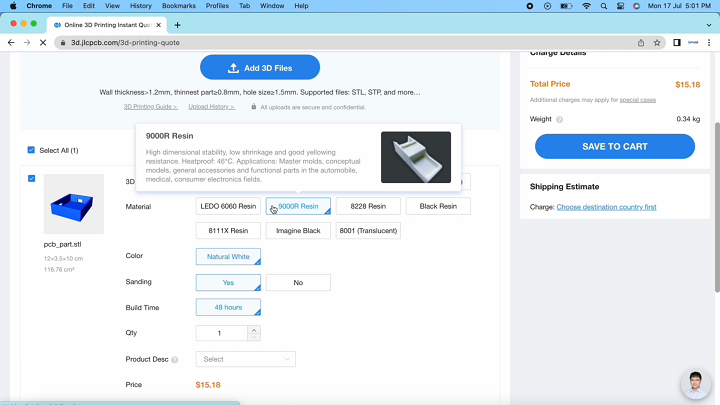The width and height of the screenshot is (720, 405).
Task: Open a new tab with plus button
Action: 178,25
